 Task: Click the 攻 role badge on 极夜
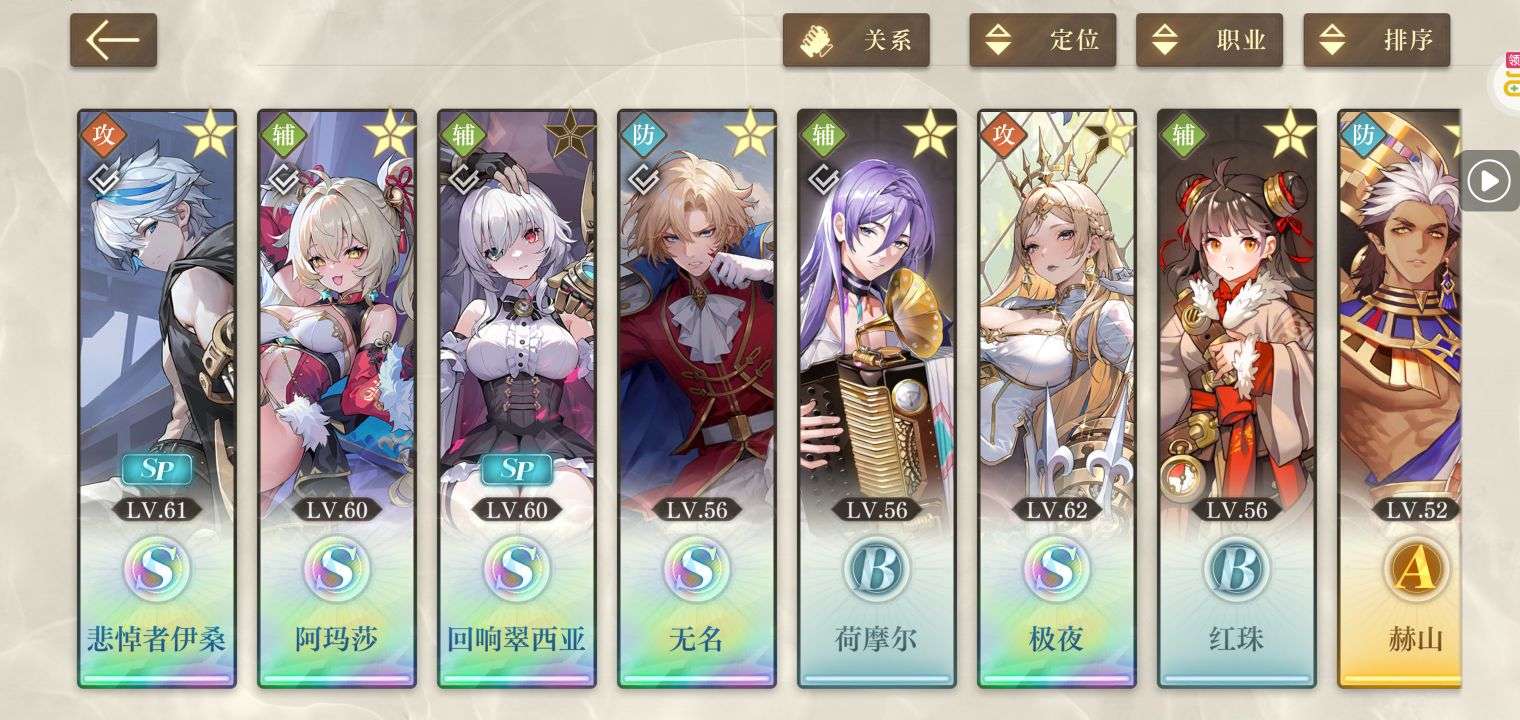pyautogui.click(x=1003, y=135)
